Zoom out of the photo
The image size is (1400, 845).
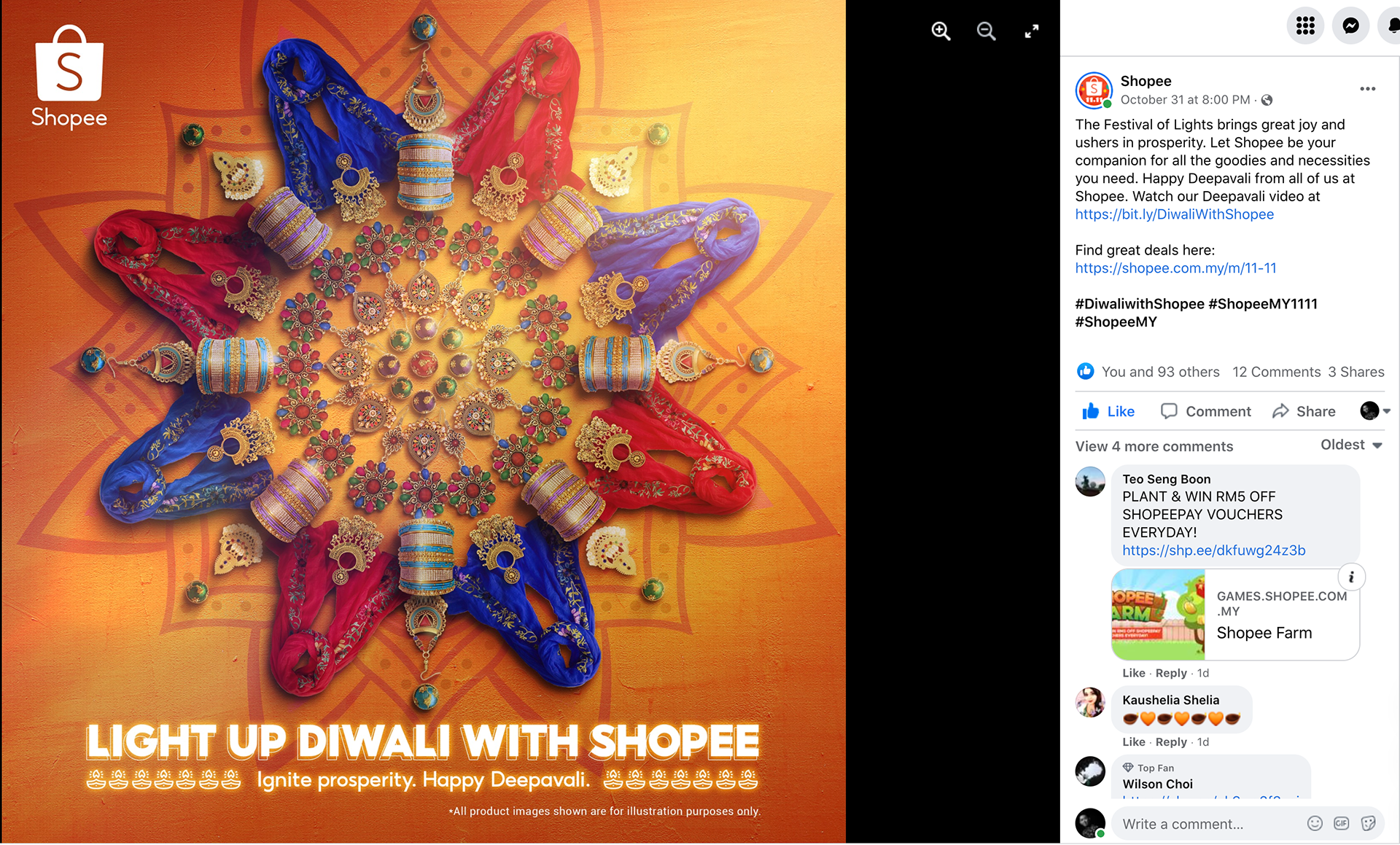coord(986,31)
